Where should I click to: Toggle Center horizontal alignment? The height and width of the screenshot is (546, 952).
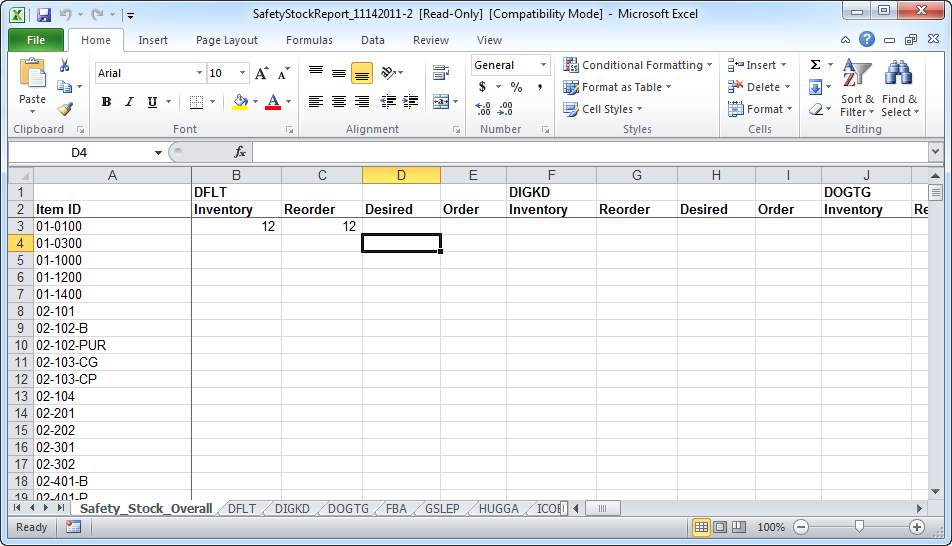tap(339, 102)
